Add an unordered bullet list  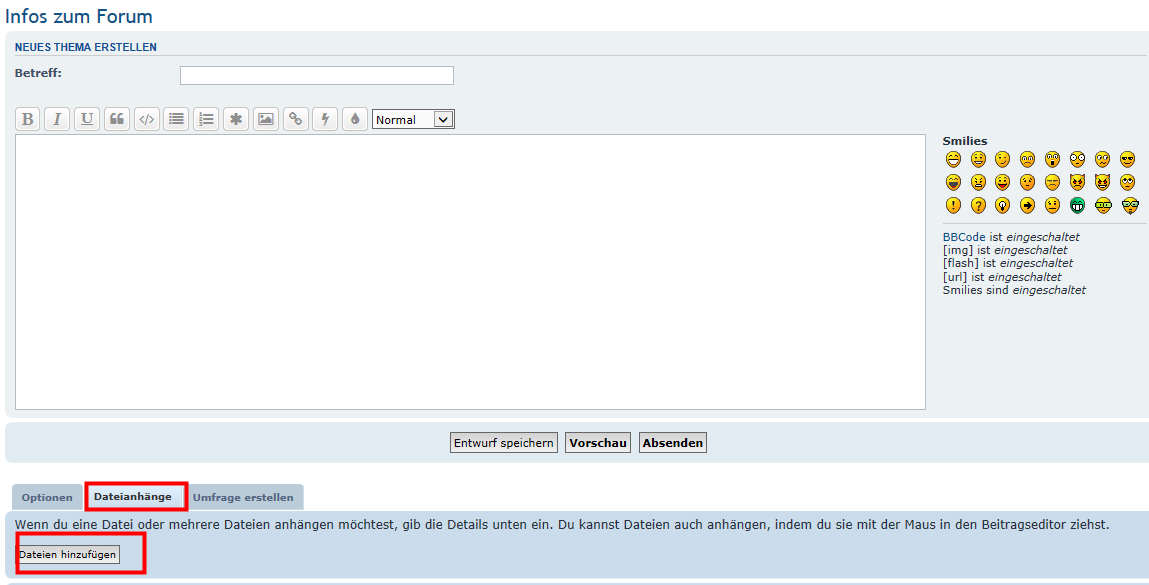(x=177, y=119)
